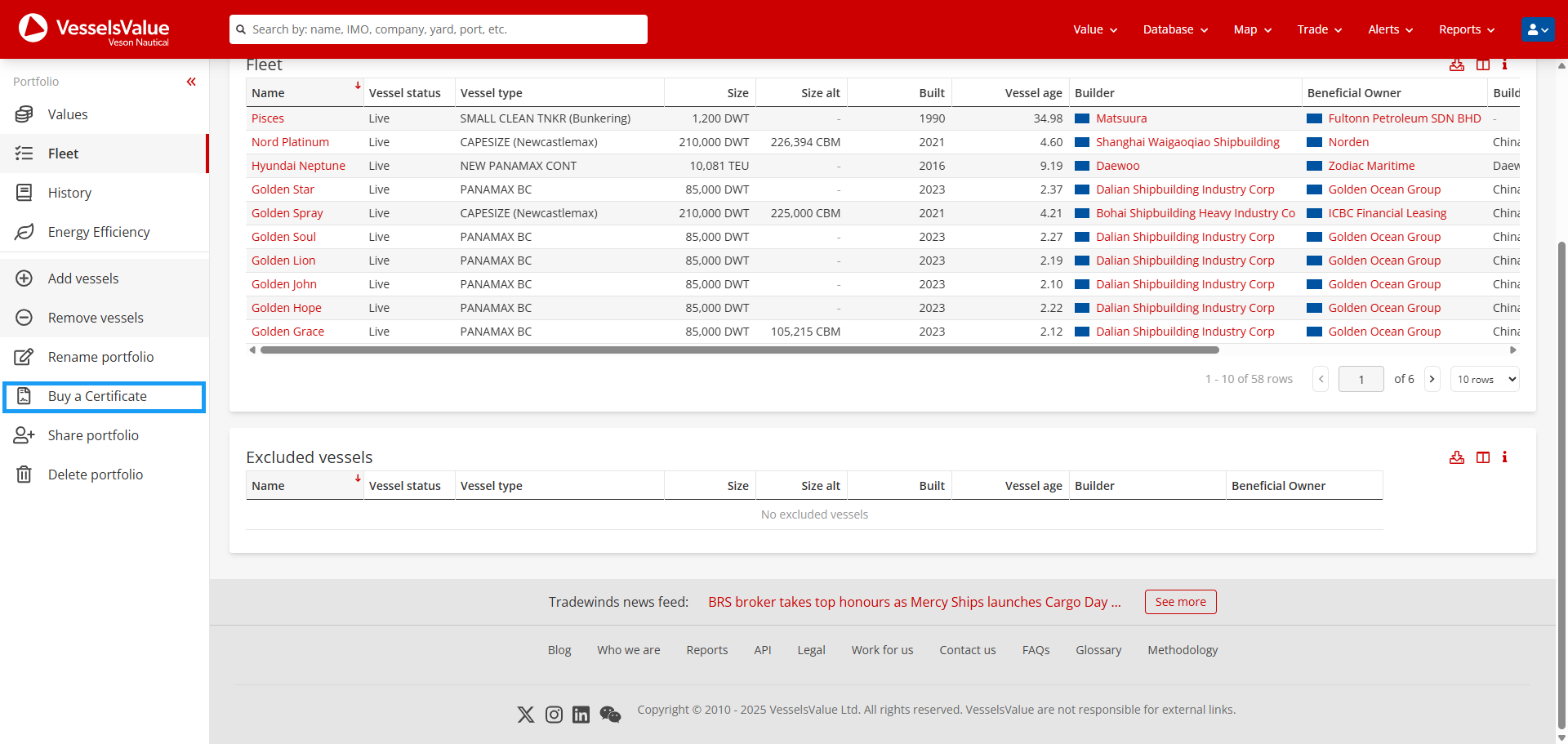This screenshot has height=744, width=1568.
Task: Collapse the Portfolio sidebar
Action: tap(191, 82)
